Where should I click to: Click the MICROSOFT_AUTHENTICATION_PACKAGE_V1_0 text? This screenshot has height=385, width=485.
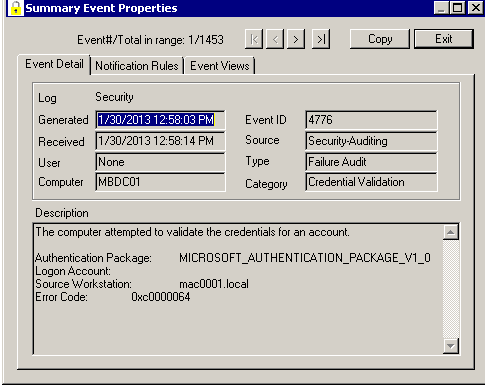point(305,258)
